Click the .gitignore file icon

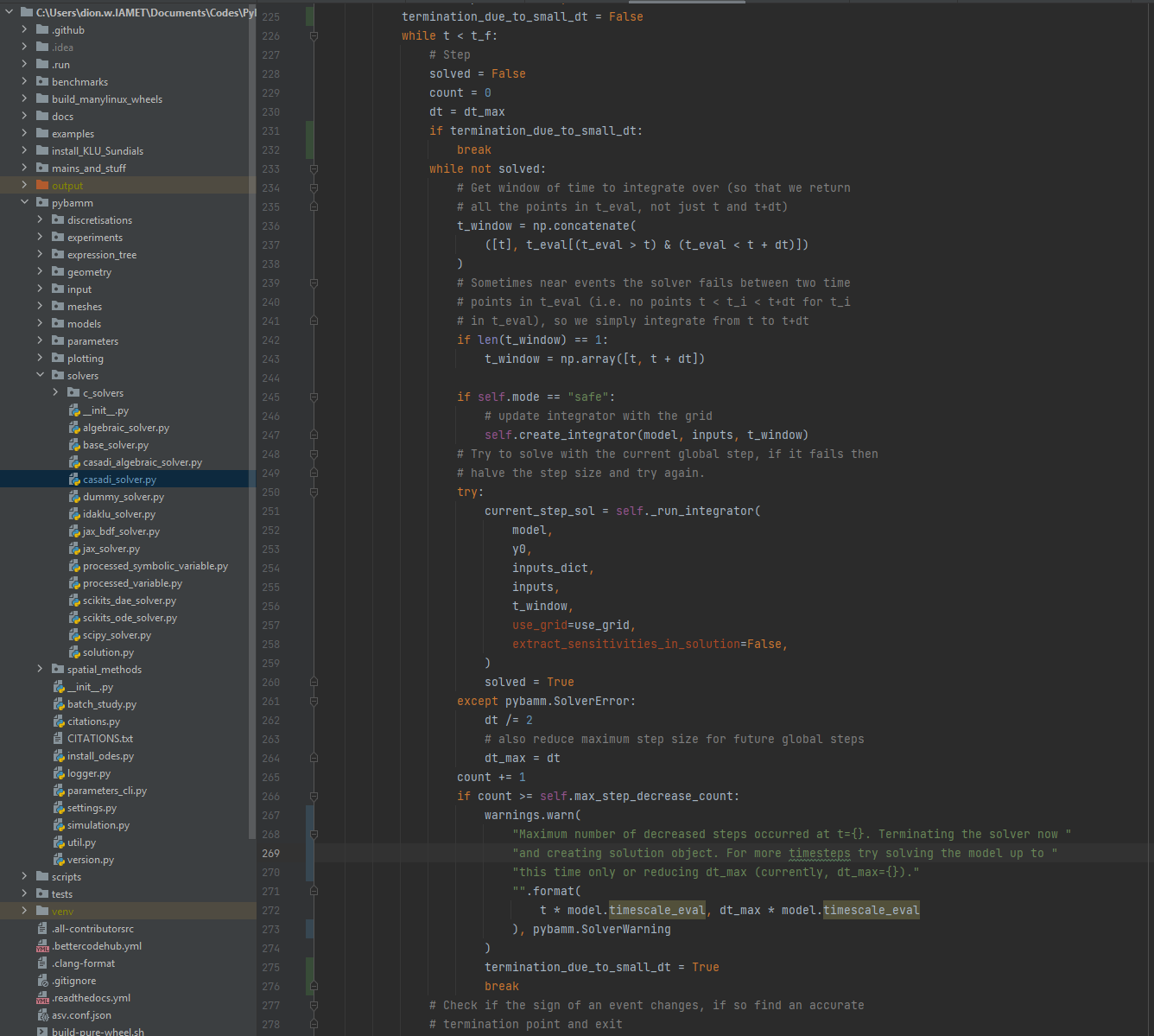(x=44, y=980)
